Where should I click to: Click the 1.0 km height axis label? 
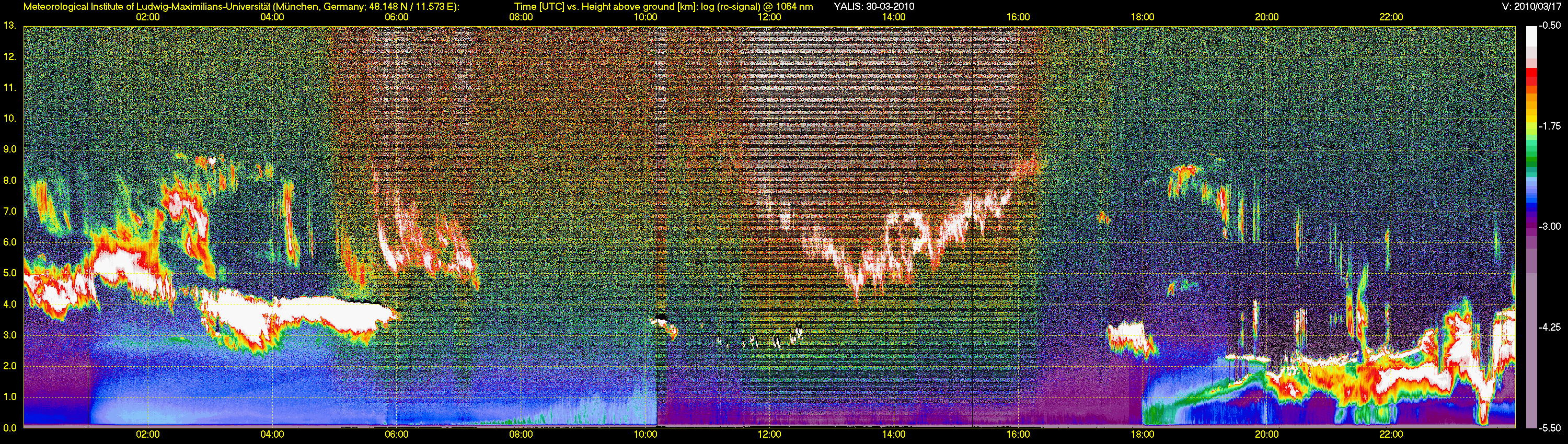coord(10,397)
